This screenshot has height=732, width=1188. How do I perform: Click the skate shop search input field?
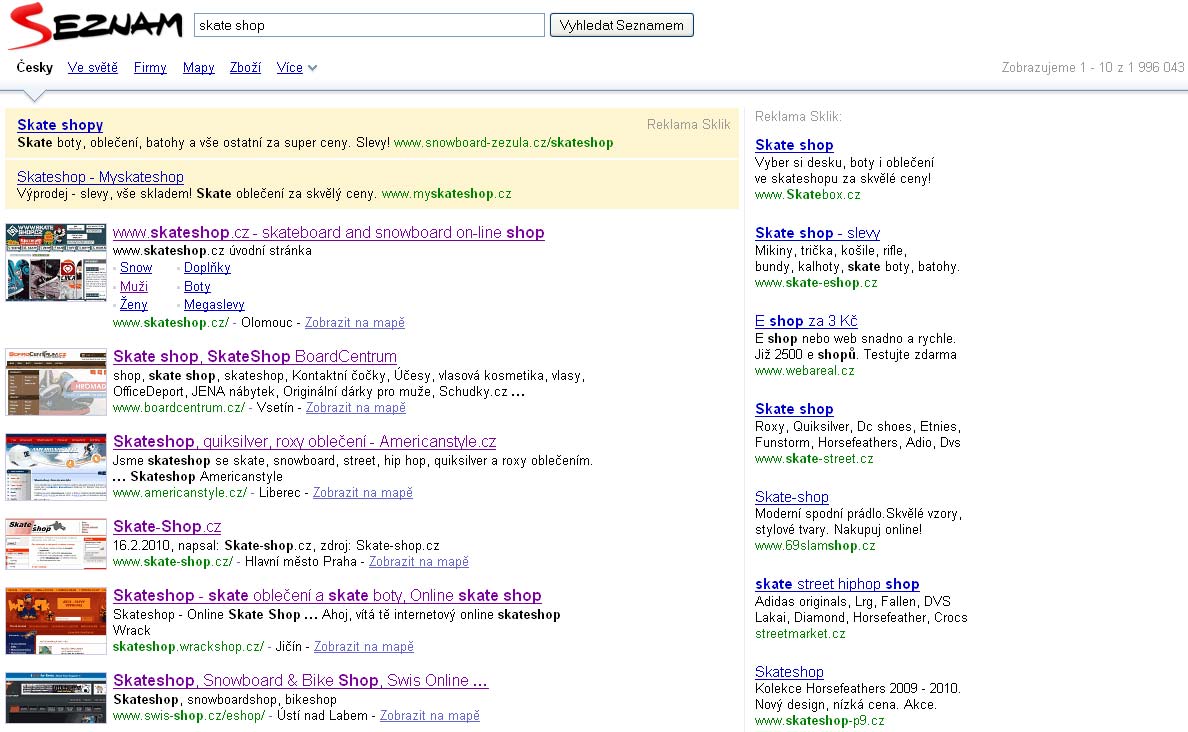[x=369, y=25]
